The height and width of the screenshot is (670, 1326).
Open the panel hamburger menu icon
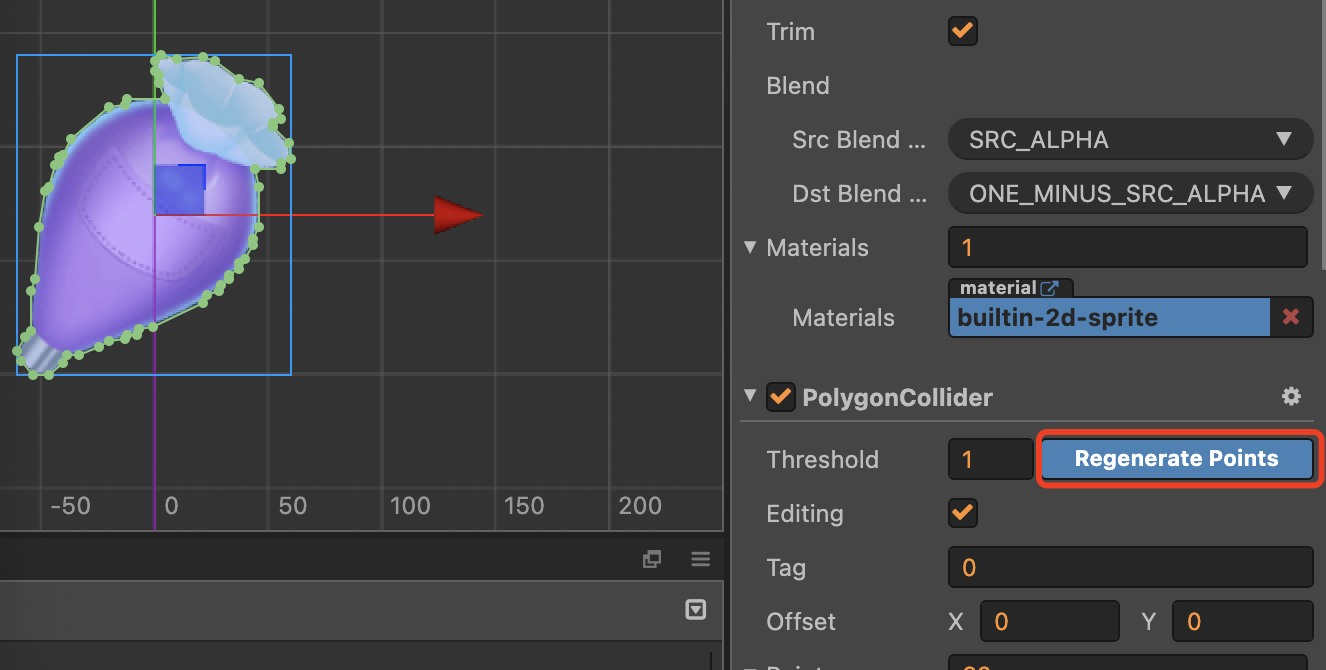pyautogui.click(x=700, y=559)
